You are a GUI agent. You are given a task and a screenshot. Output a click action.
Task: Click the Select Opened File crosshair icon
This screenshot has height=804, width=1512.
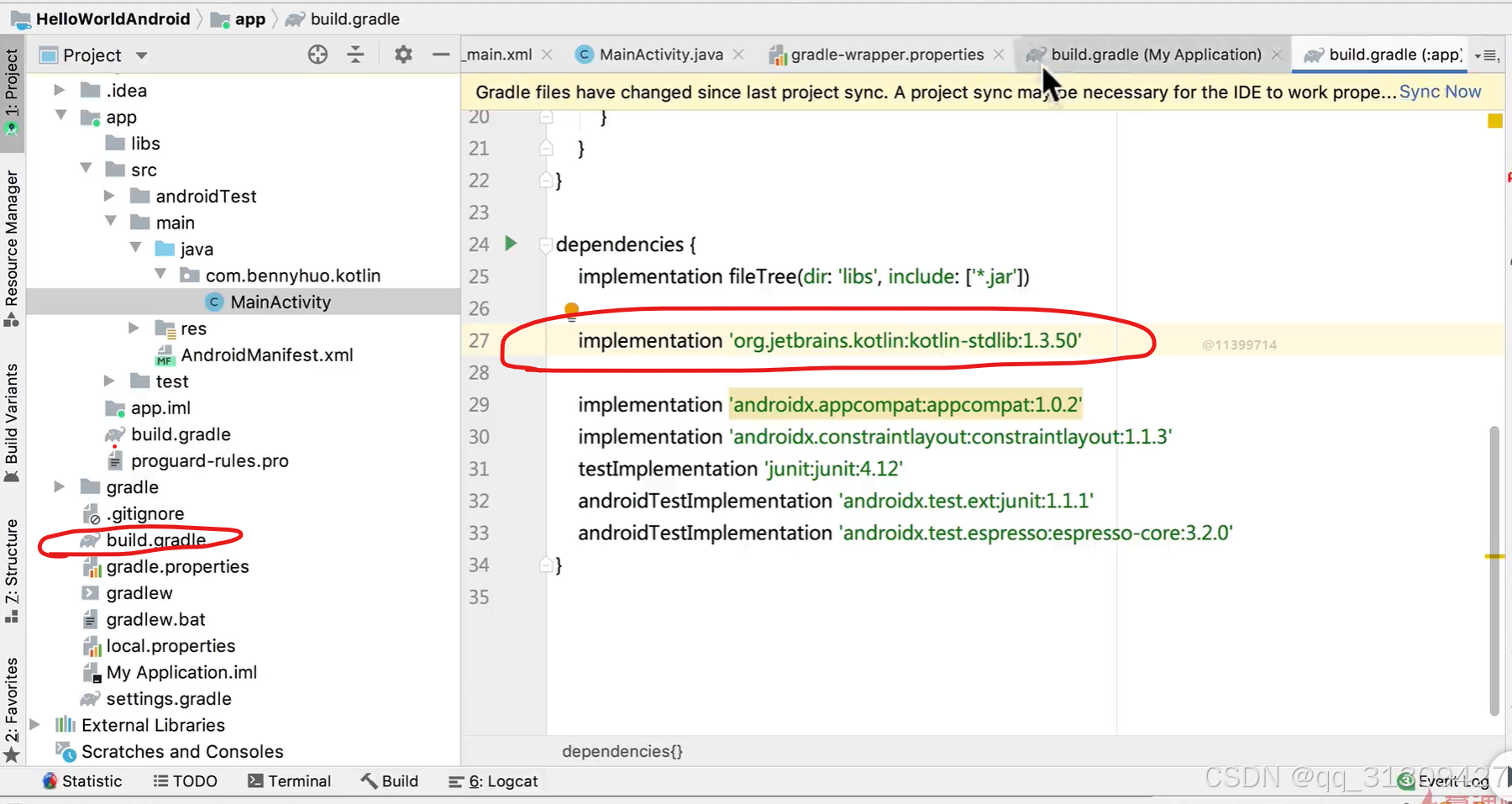click(318, 55)
